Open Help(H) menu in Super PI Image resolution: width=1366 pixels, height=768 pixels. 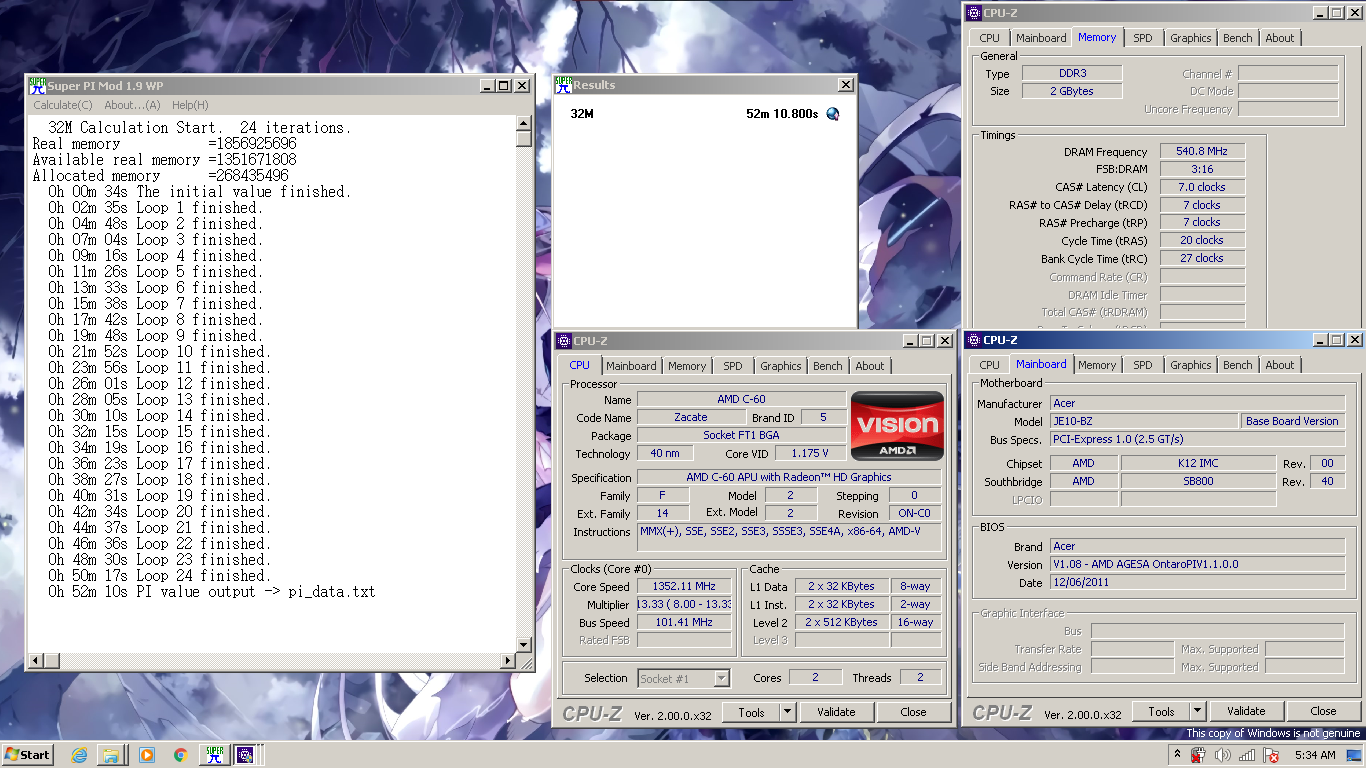click(x=190, y=105)
